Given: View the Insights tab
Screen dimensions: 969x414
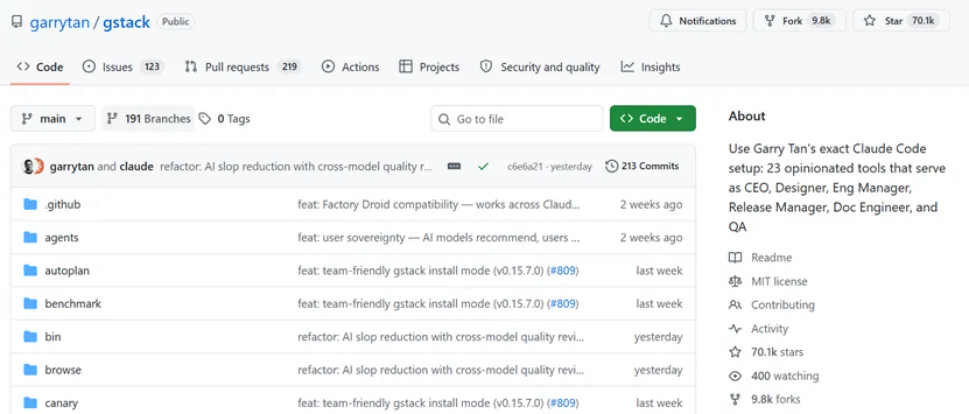Looking at the screenshot, I should 650,67.
